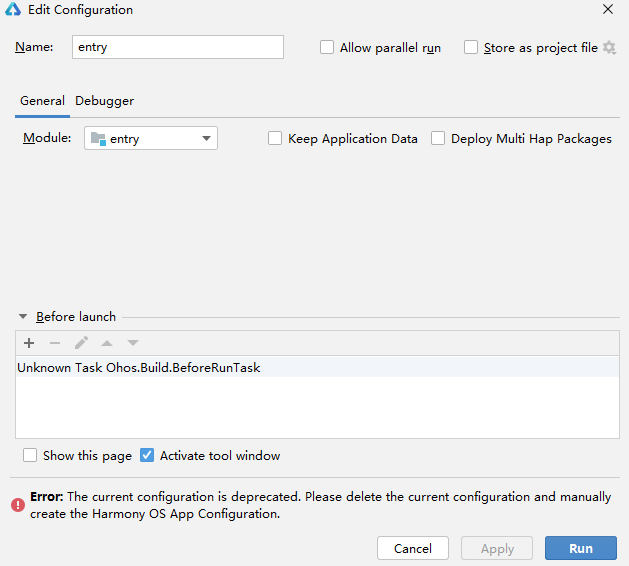
Task: Collapse the Before launch section
Action: (x=23, y=316)
